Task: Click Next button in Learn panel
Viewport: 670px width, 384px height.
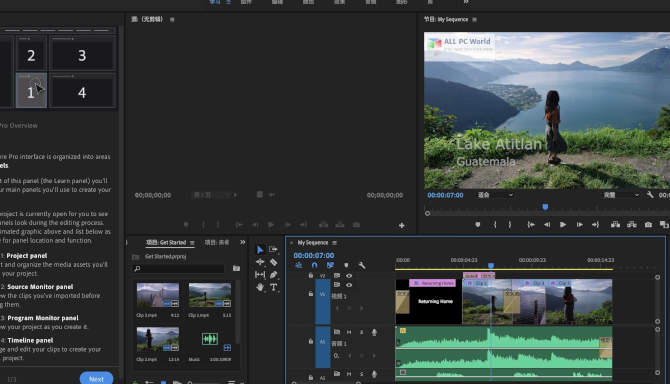Action: [97, 378]
